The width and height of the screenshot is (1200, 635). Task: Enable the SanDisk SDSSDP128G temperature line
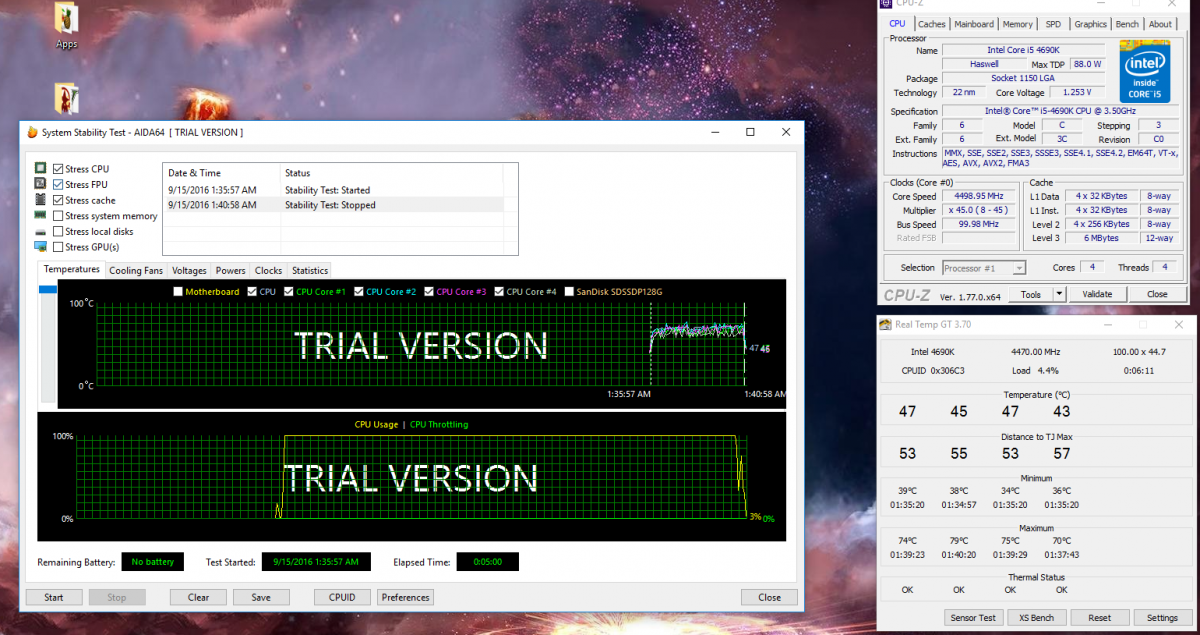[x=569, y=292]
